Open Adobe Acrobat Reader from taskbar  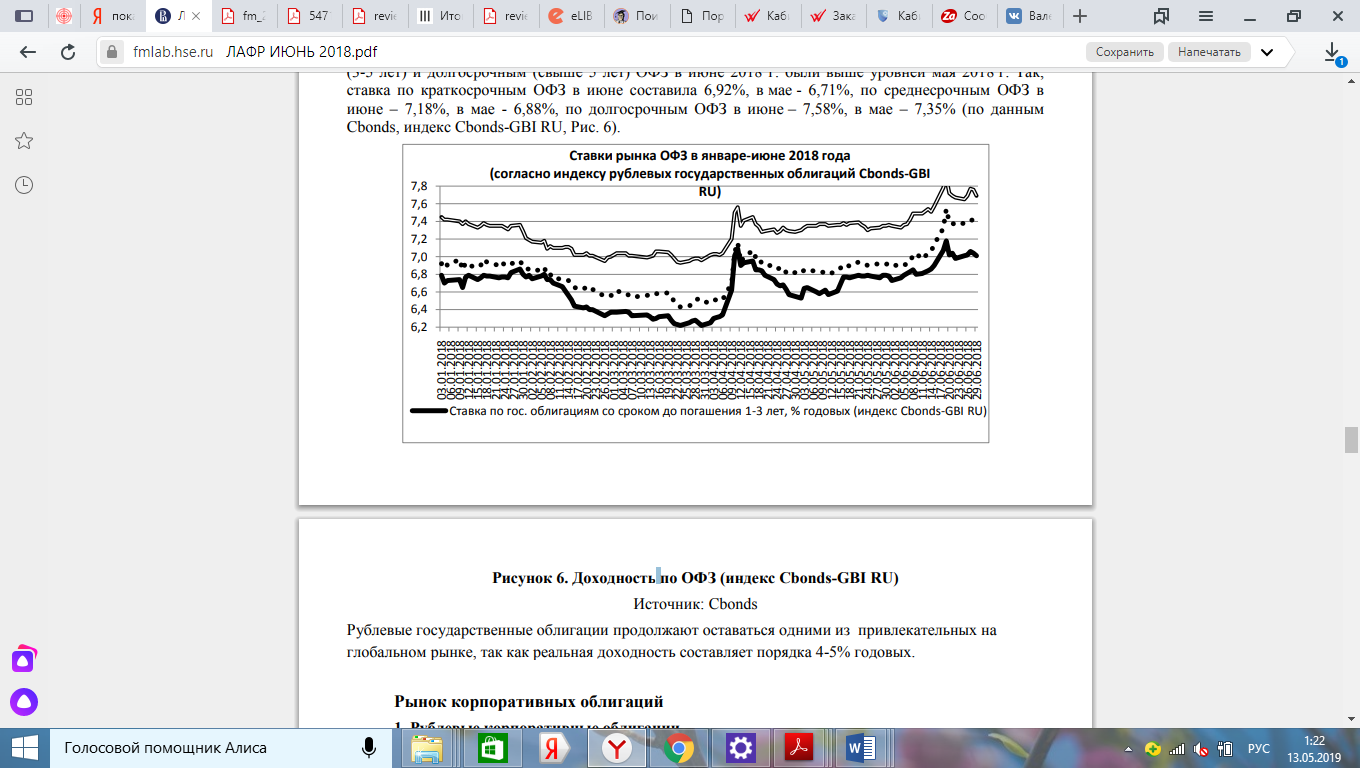tap(800, 748)
